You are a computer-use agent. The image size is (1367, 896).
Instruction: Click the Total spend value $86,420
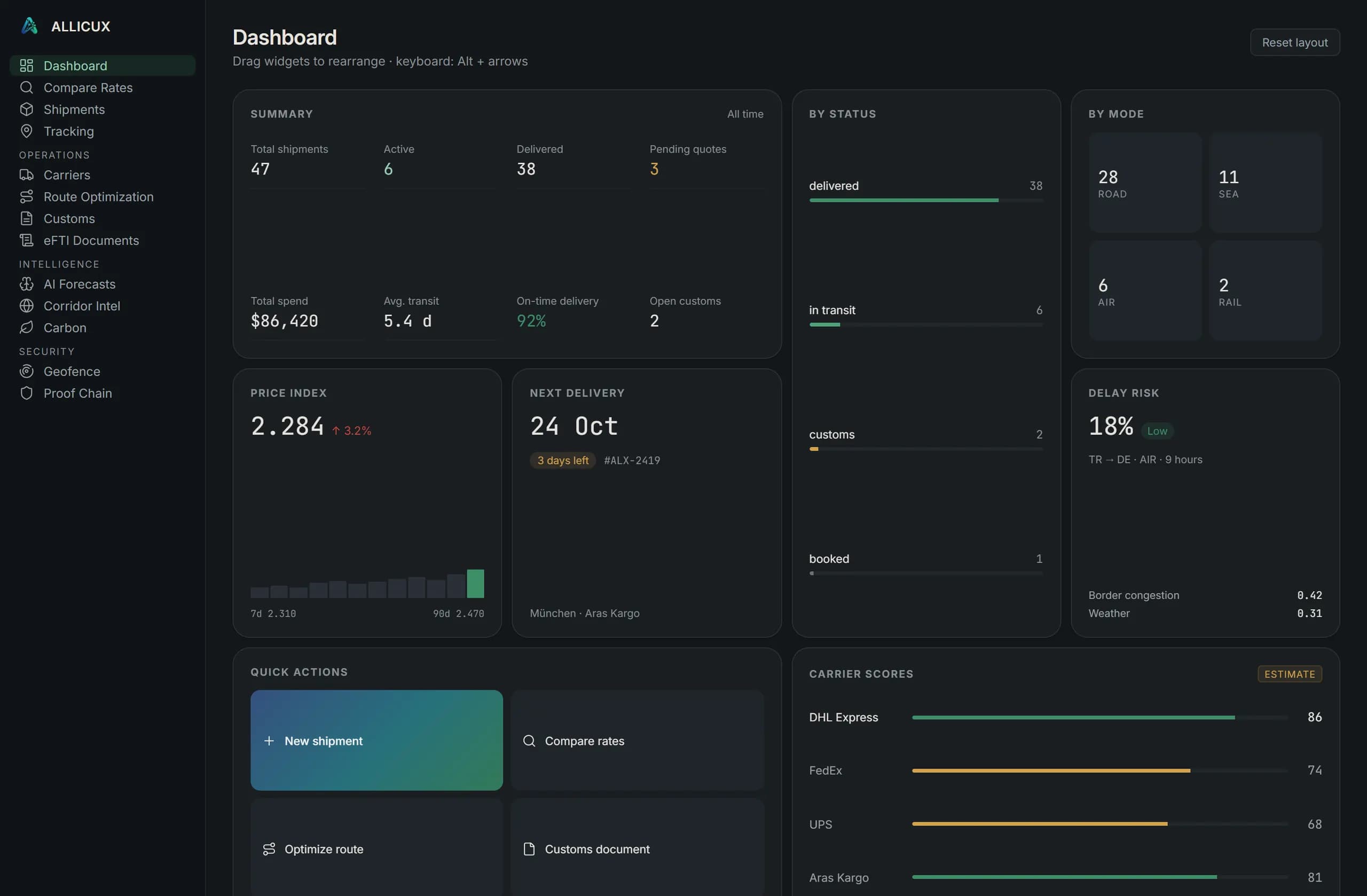coord(284,320)
